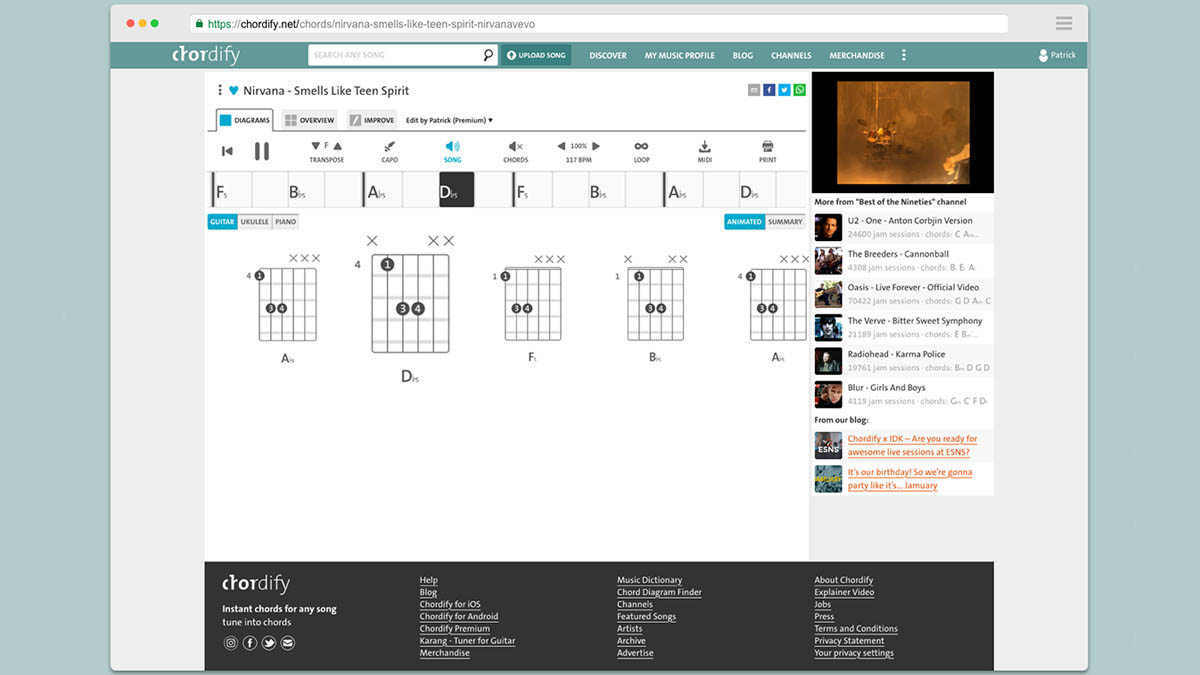Image resolution: width=1200 pixels, height=675 pixels.
Task: Jump to the first F5 chord in the timeline
Action: pos(231,190)
